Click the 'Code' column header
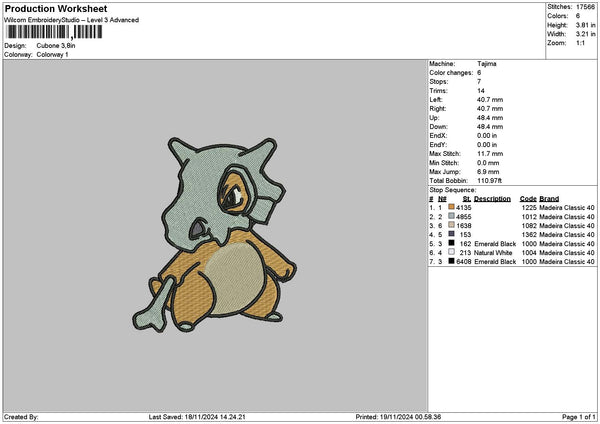Image resolution: width=600 pixels, height=424 pixels. pyautogui.click(x=528, y=199)
